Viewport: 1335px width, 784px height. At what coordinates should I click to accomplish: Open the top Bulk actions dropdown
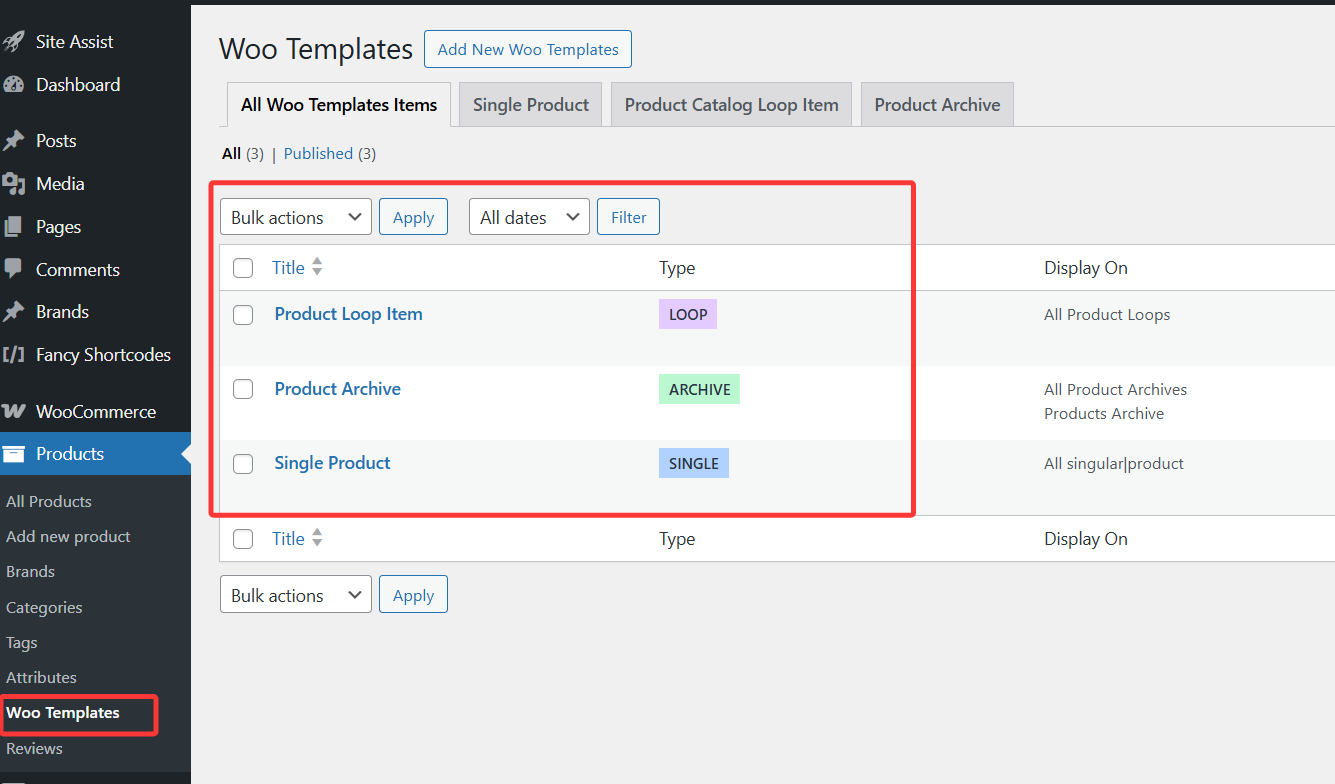coord(295,217)
